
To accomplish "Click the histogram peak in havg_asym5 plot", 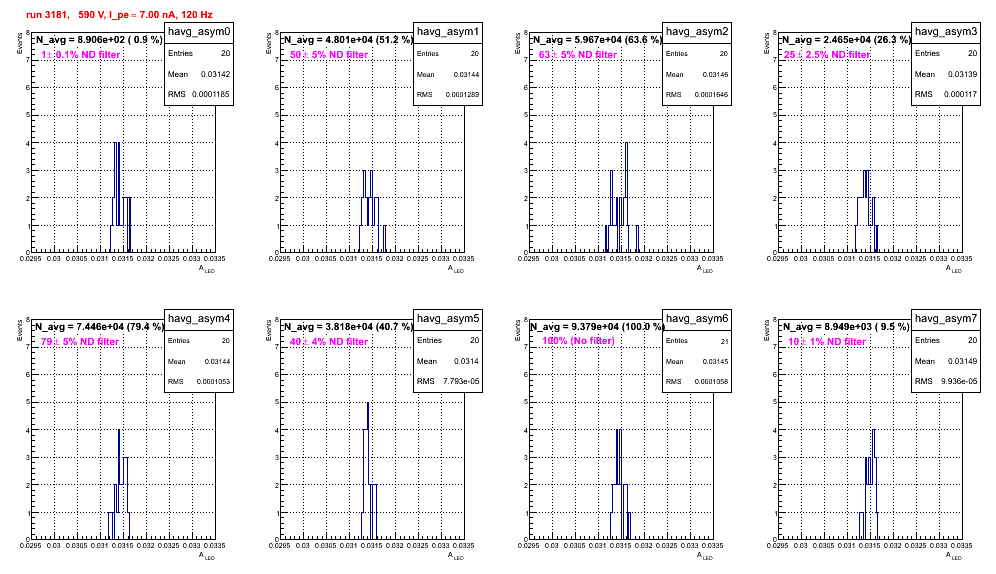I will (x=368, y=403).
